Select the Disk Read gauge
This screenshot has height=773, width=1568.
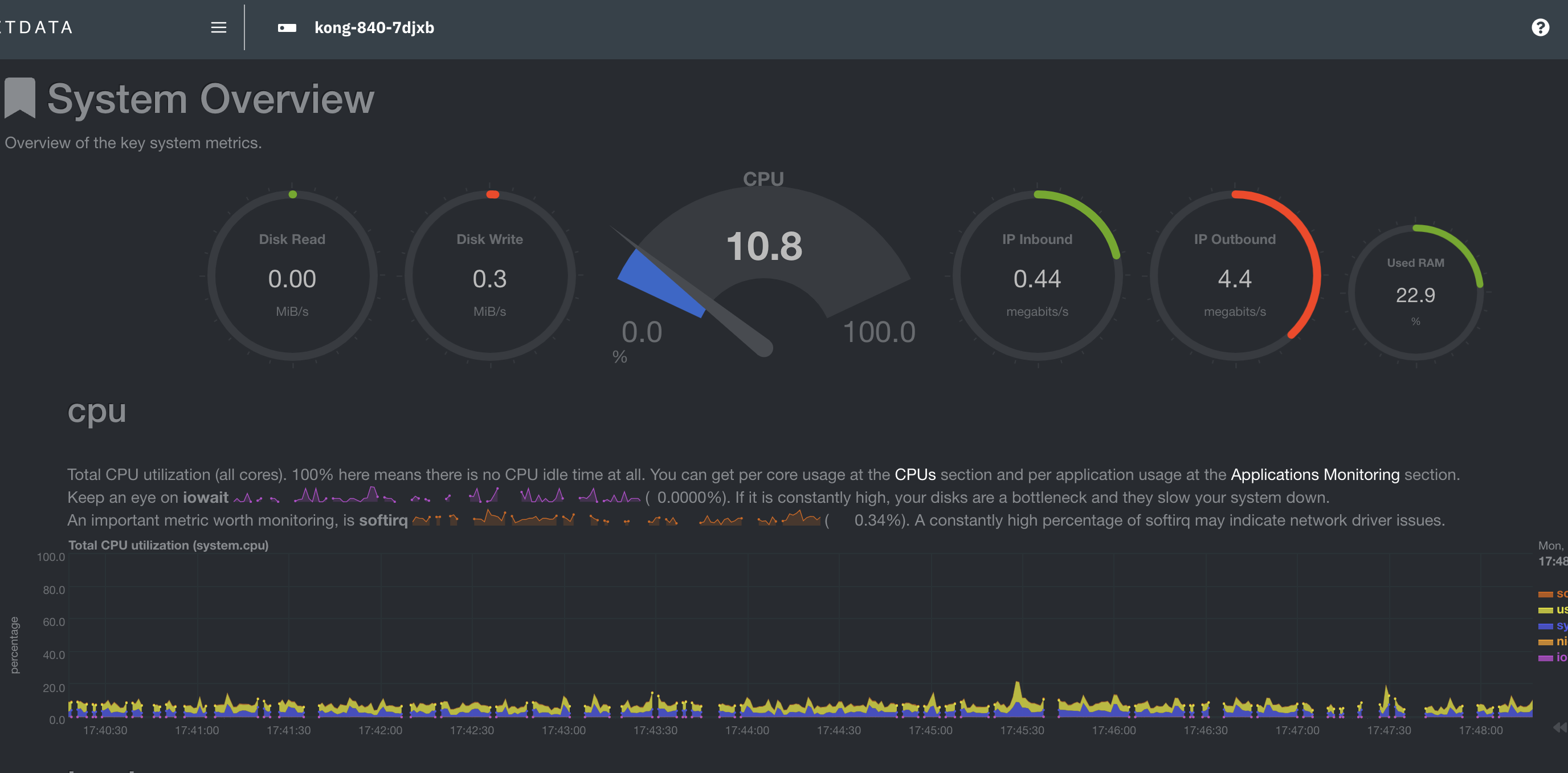[293, 277]
